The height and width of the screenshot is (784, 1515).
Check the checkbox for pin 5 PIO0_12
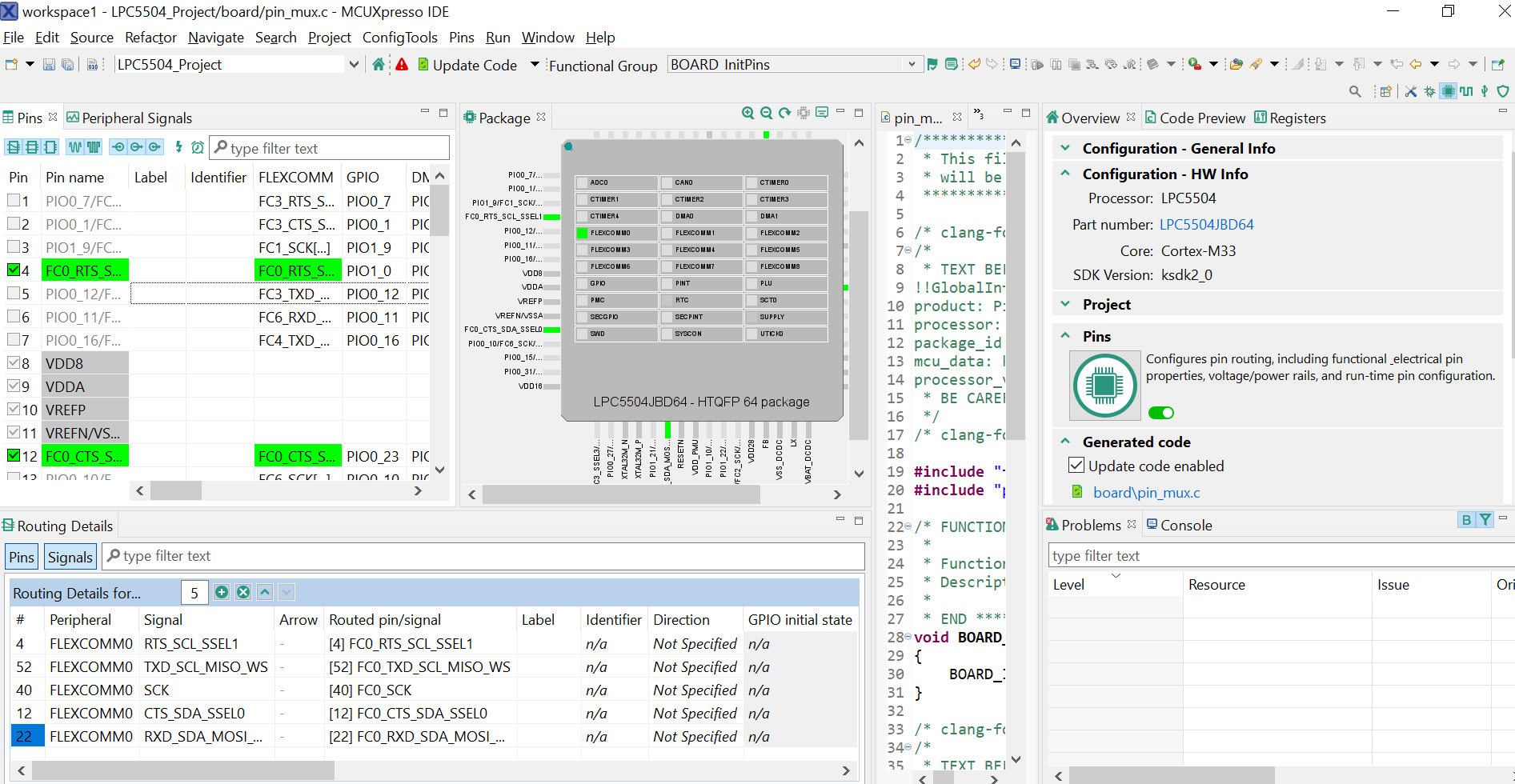coord(14,294)
